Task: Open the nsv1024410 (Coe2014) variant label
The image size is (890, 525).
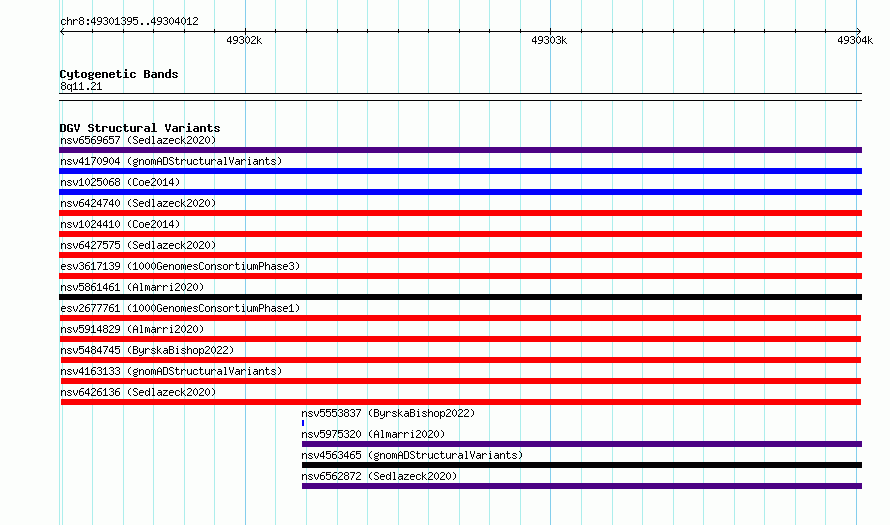Action: click(120, 224)
